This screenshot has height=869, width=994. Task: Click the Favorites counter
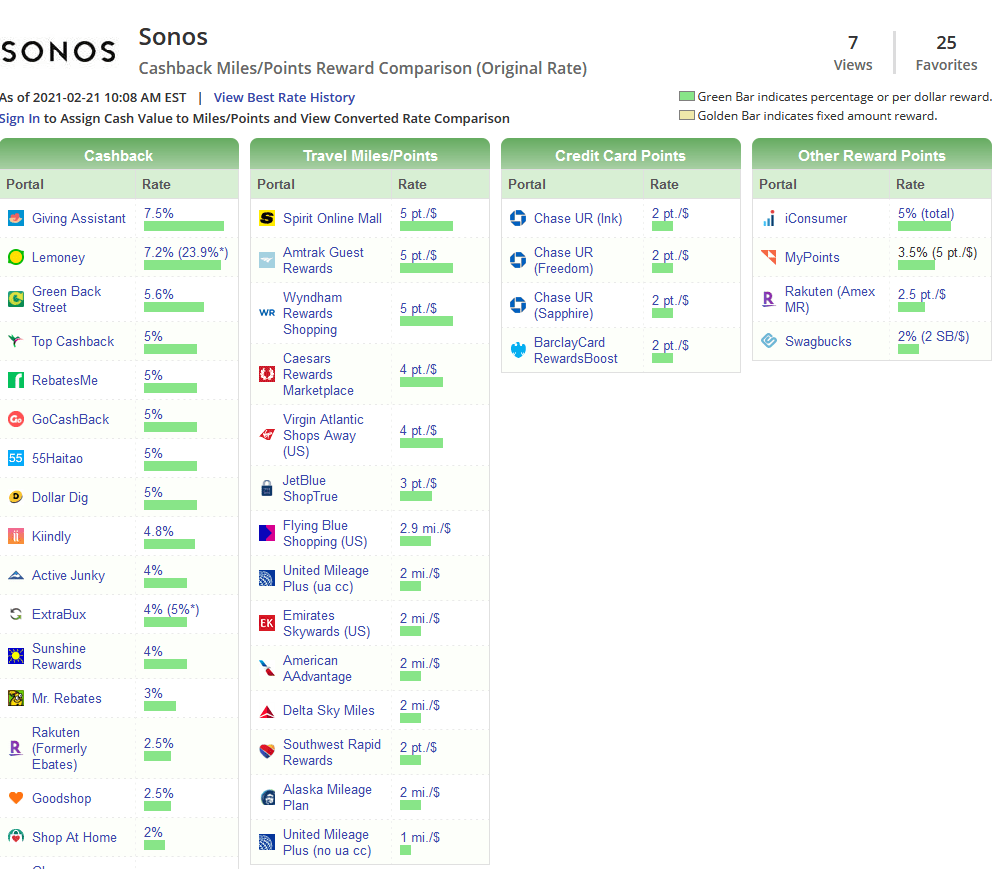click(x=946, y=53)
